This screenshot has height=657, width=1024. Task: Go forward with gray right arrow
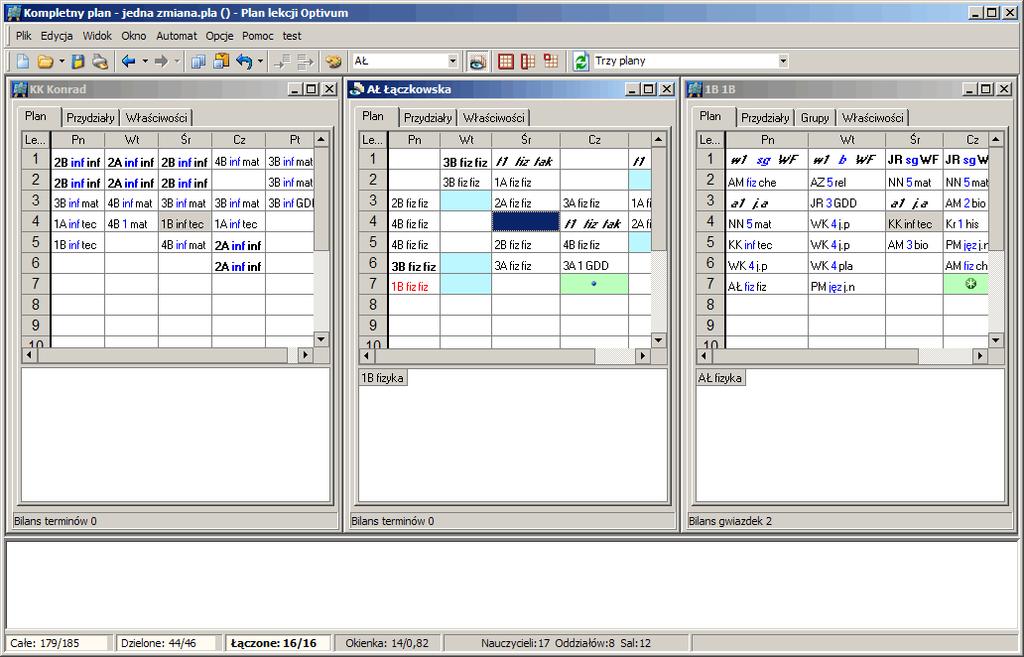pos(161,61)
